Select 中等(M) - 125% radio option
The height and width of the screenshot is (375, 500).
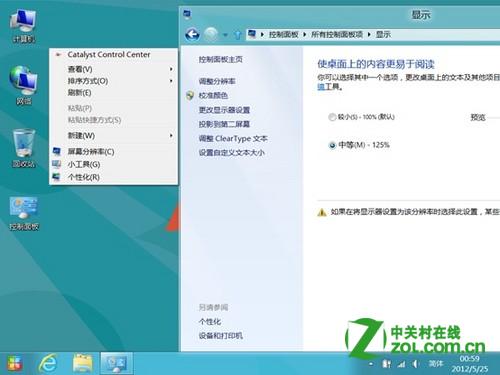[332, 145]
